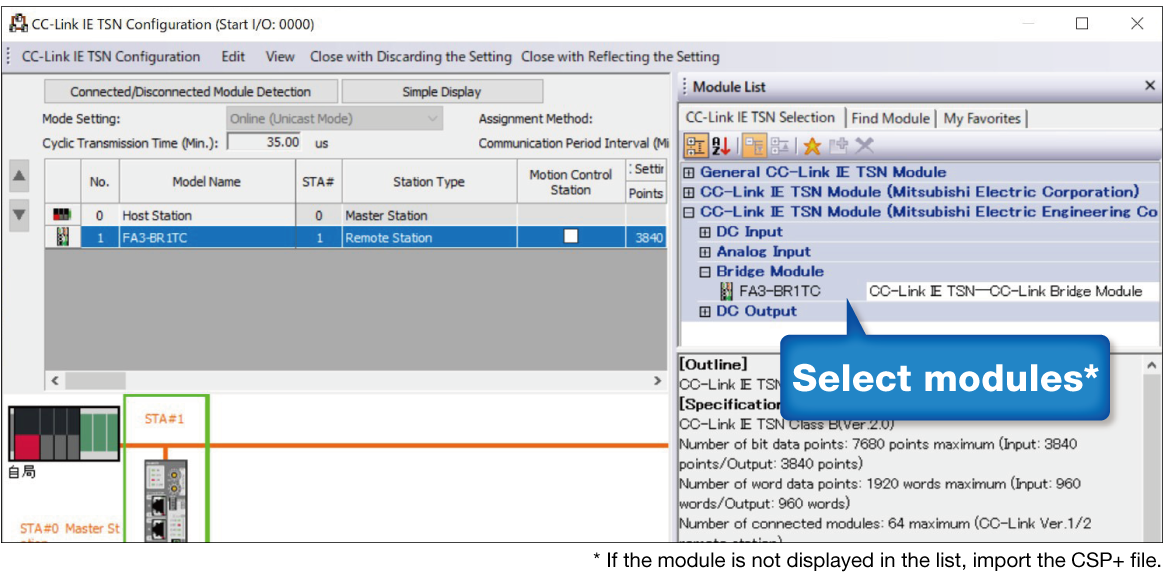Viewport: 1174px width, 577px height.
Task: Expand the Mitsubishi Electric Corporation module node
Action: tap(689, 192)
